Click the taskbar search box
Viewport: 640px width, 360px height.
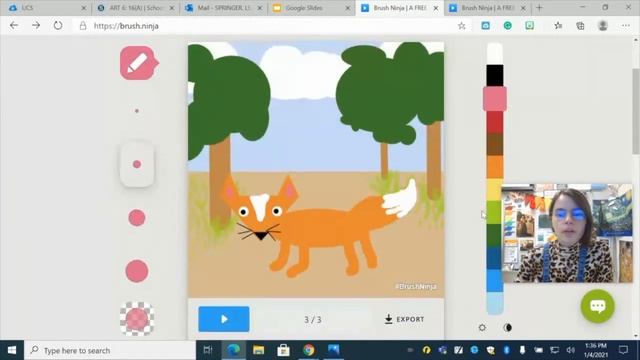click(110, 350)
